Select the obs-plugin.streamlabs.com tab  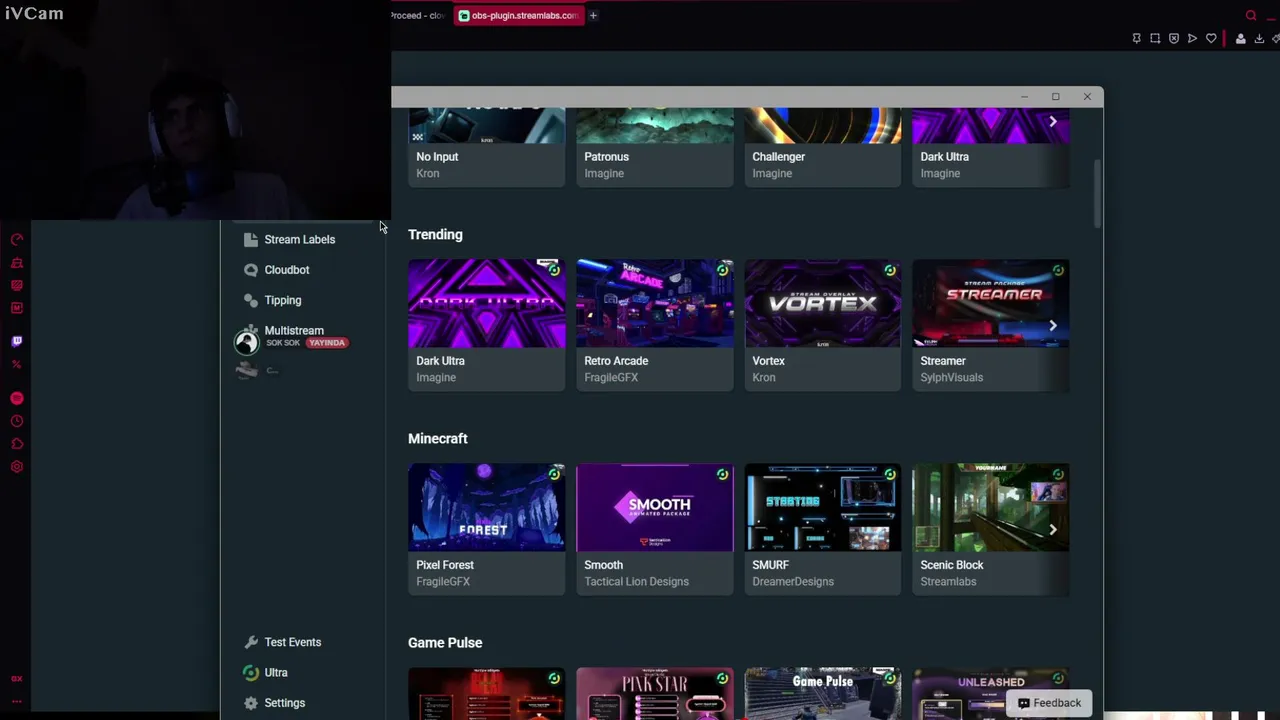[x=518, y=15]
